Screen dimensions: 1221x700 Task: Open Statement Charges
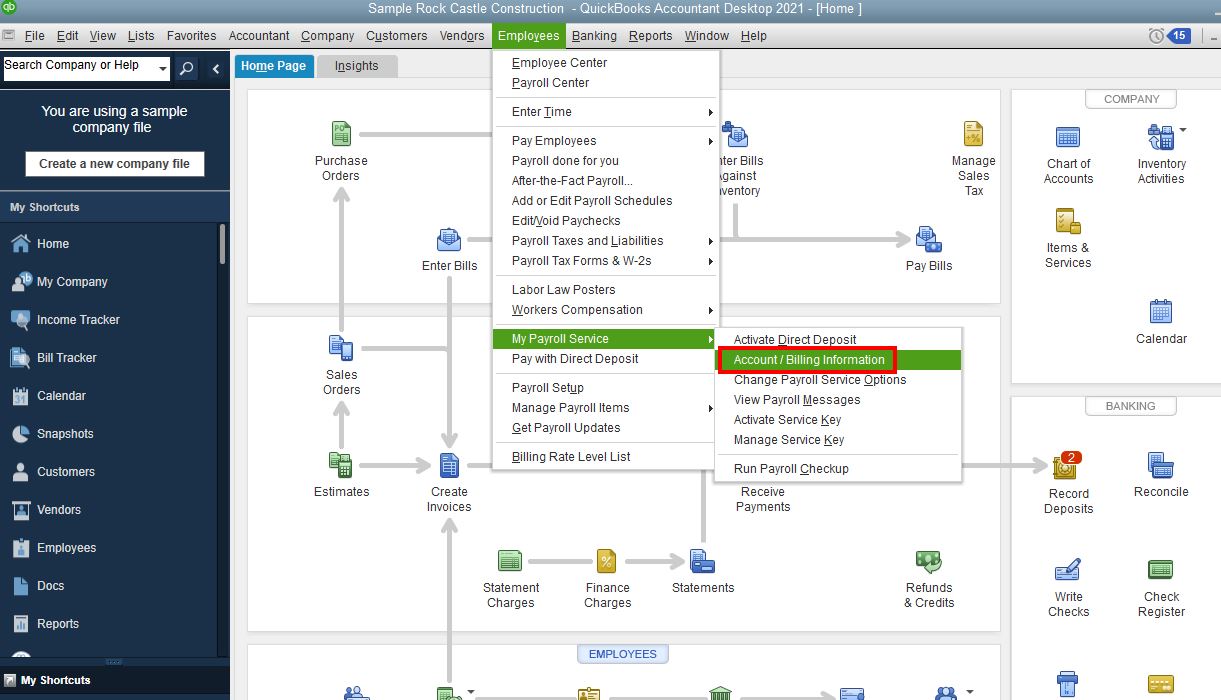click(510, 561)
